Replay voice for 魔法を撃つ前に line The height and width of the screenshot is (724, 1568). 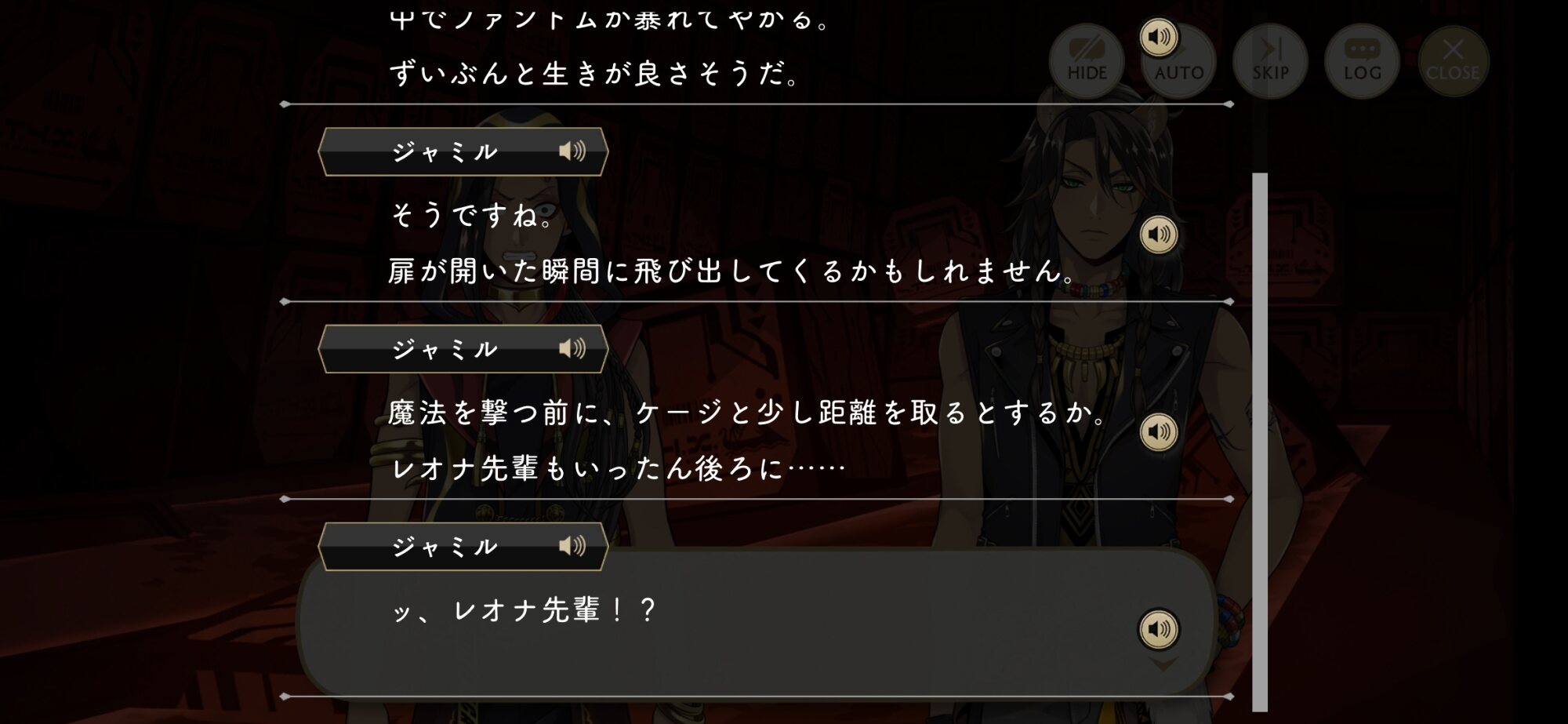pyautogui.click(x=1159, y=432)
